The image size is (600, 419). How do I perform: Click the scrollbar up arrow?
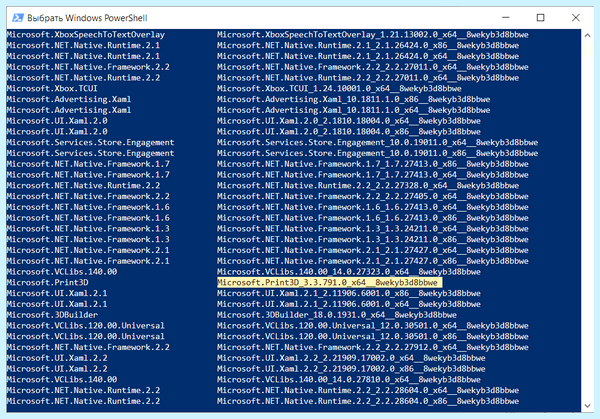[x=587, y=36]
